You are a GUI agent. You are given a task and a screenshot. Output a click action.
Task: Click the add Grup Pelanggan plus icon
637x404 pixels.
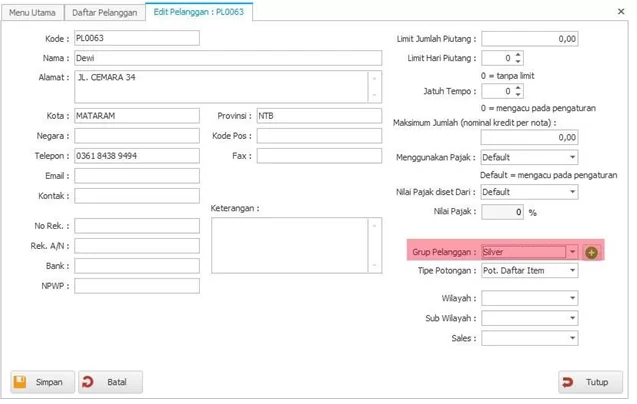click(591, 252)
